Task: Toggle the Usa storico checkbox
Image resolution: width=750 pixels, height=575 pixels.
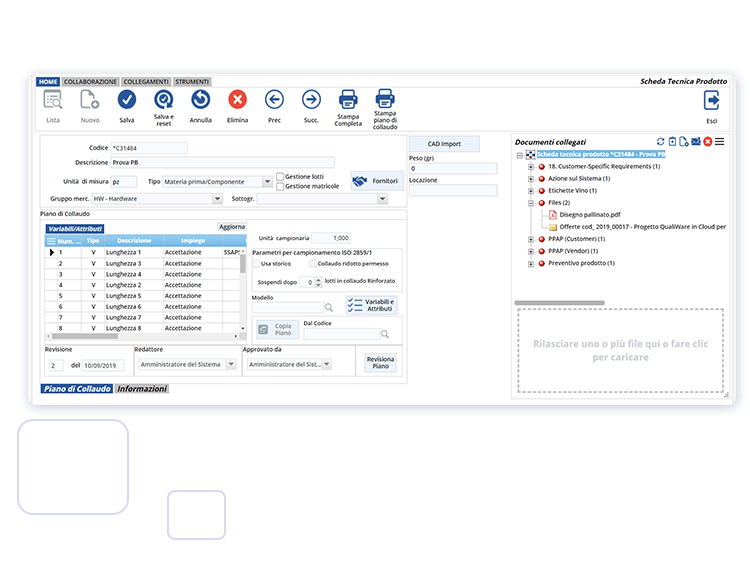Action: pyautogui.click(x=256, y=264)
